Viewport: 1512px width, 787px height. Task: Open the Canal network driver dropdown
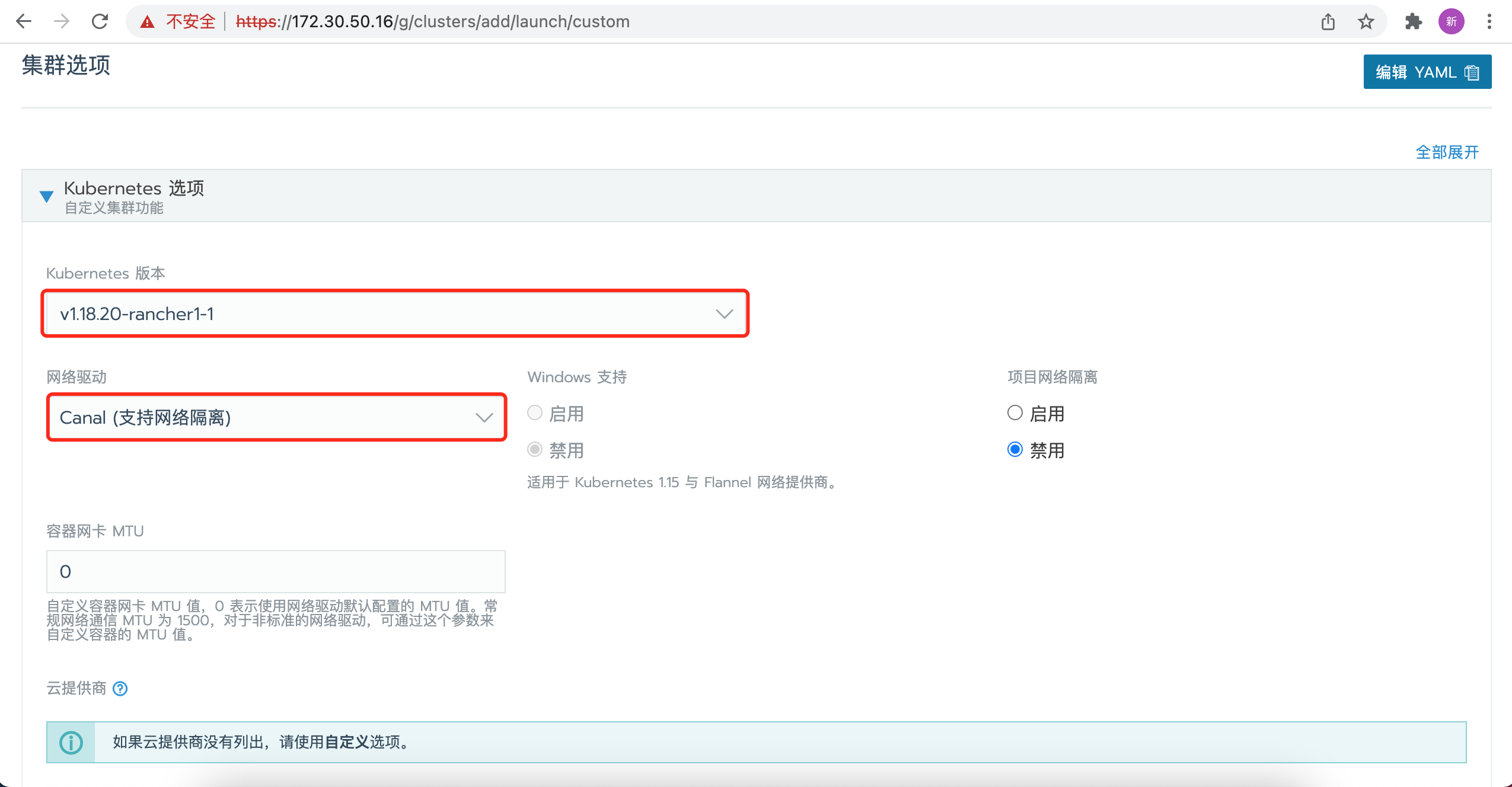(x=276, y=417)
